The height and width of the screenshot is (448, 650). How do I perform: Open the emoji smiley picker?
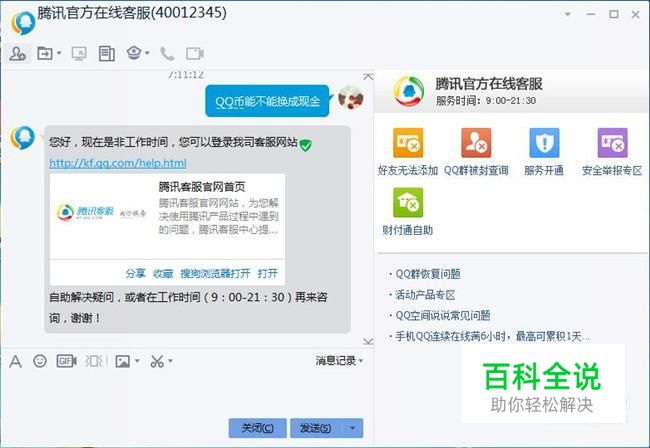40,361
